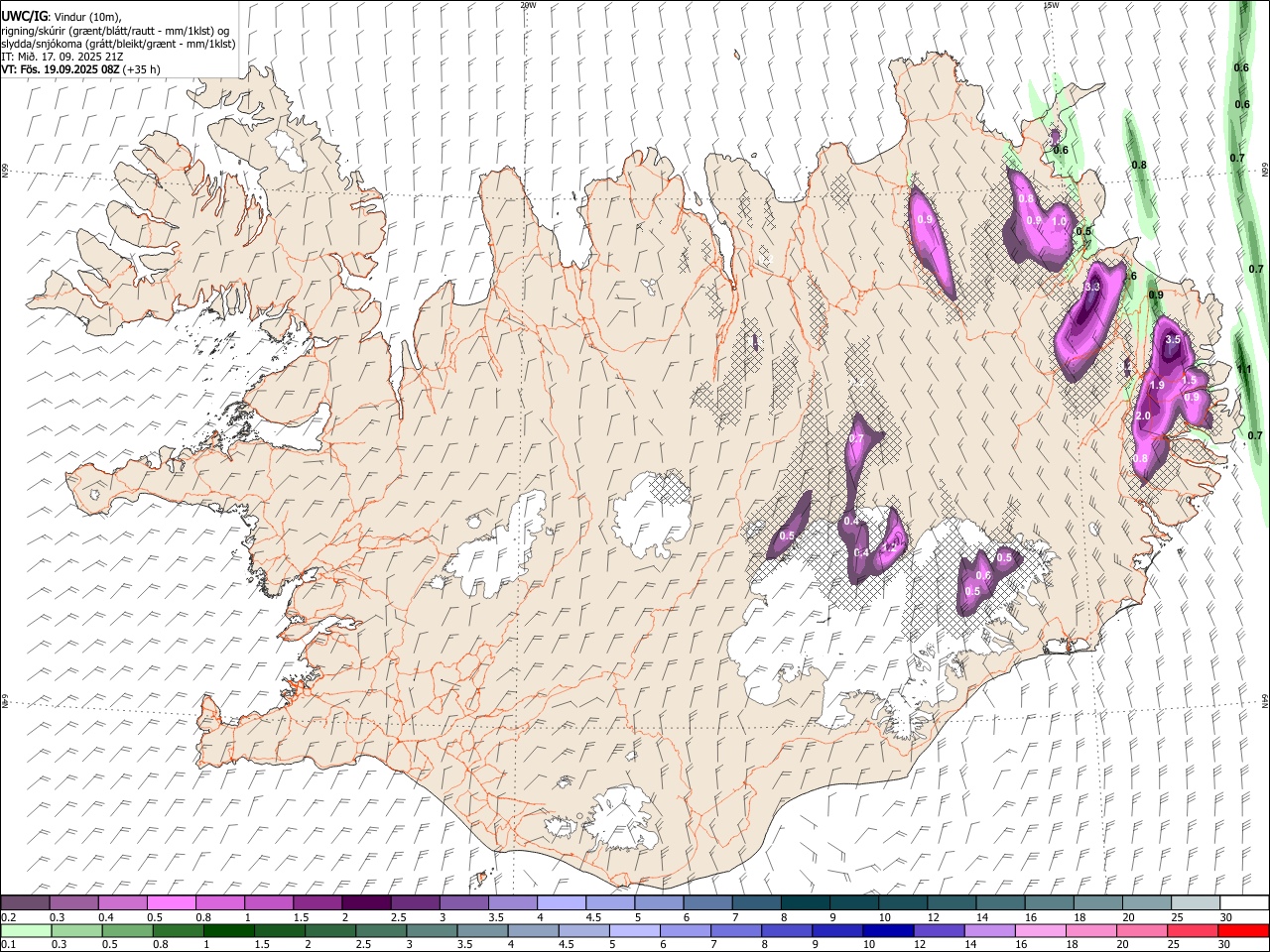Click the pink 16–18 swatch, bottom legend row

tap(1040, 930)
